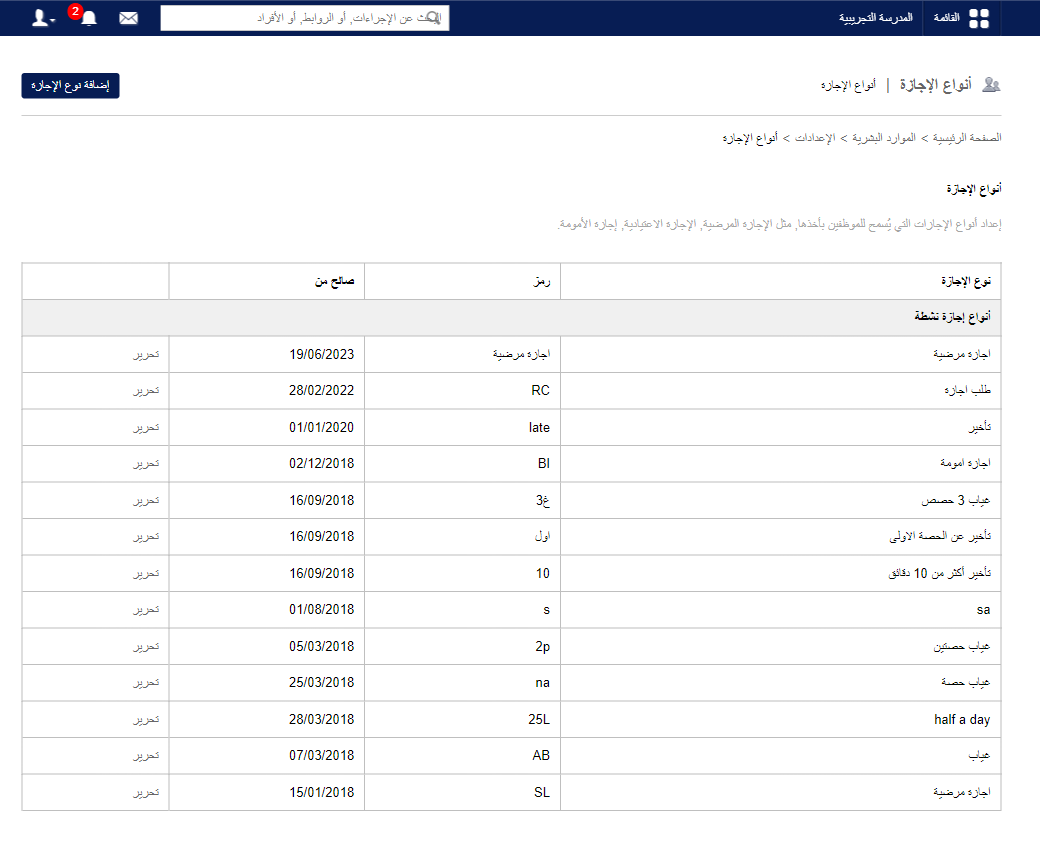Select the 25L code cell
The width and height of the screenshot is (1040, 850).
point(462,719)
